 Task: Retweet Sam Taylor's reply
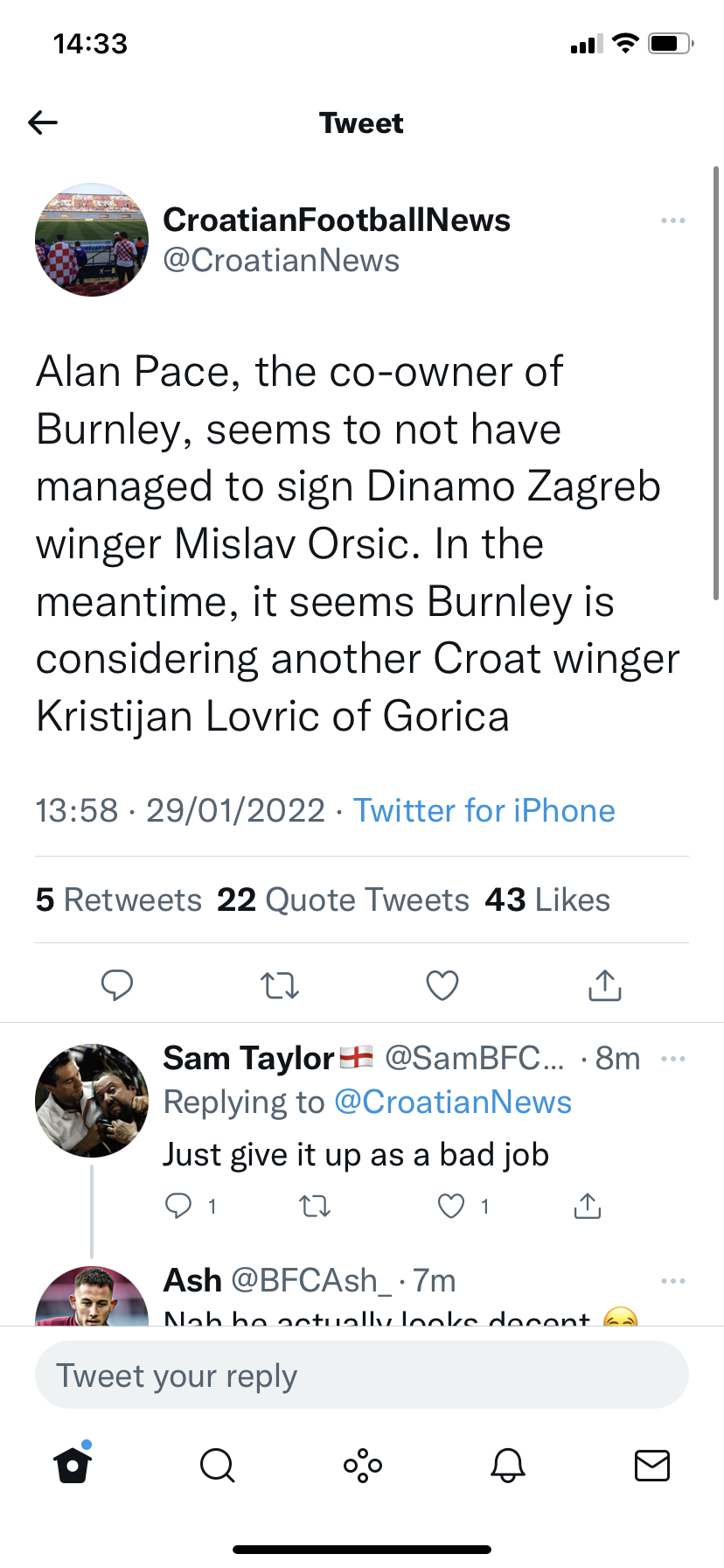click(315, 1207)
